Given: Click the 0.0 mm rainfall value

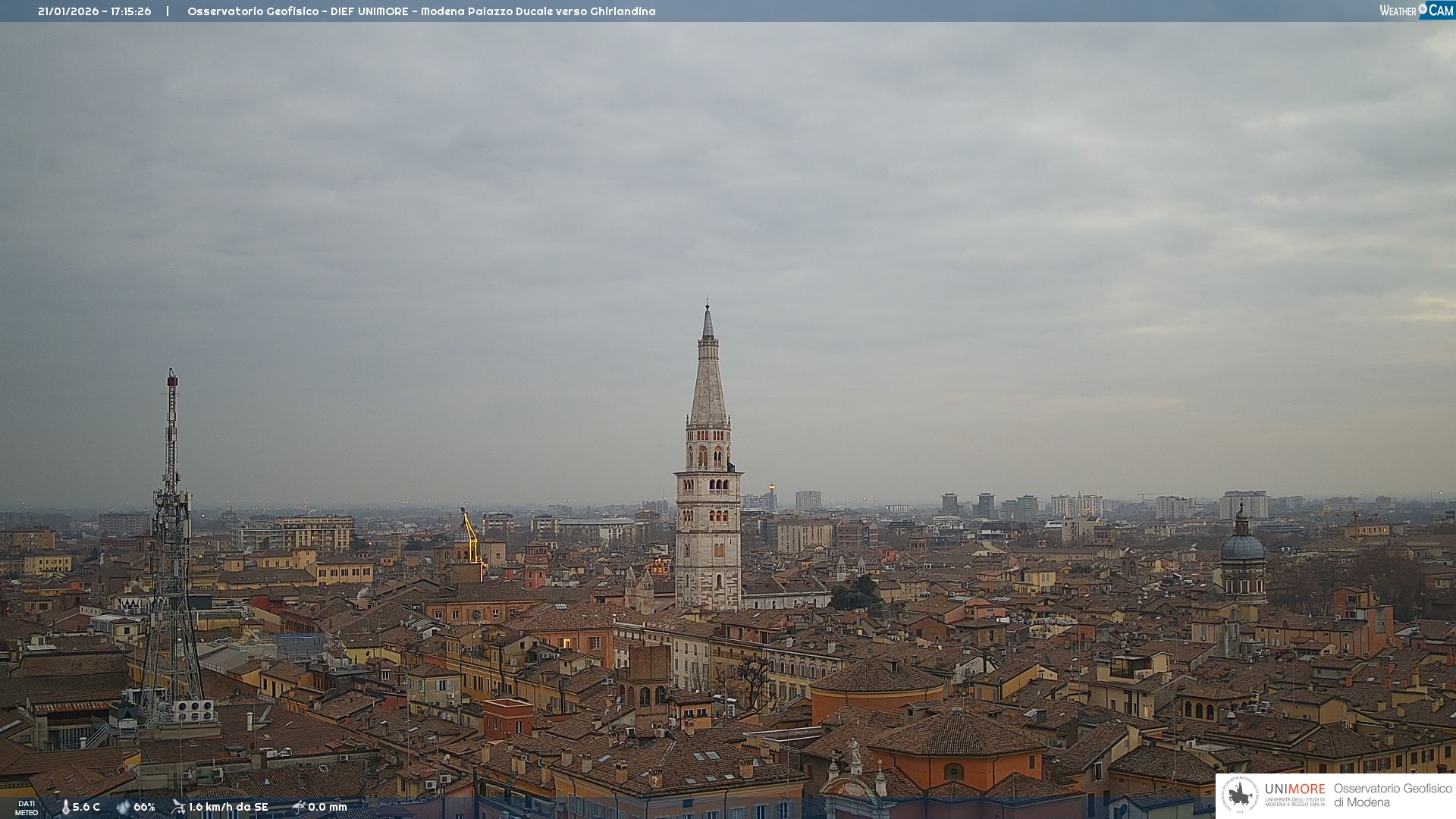Looking at the screenshot, I should (328, 807).
